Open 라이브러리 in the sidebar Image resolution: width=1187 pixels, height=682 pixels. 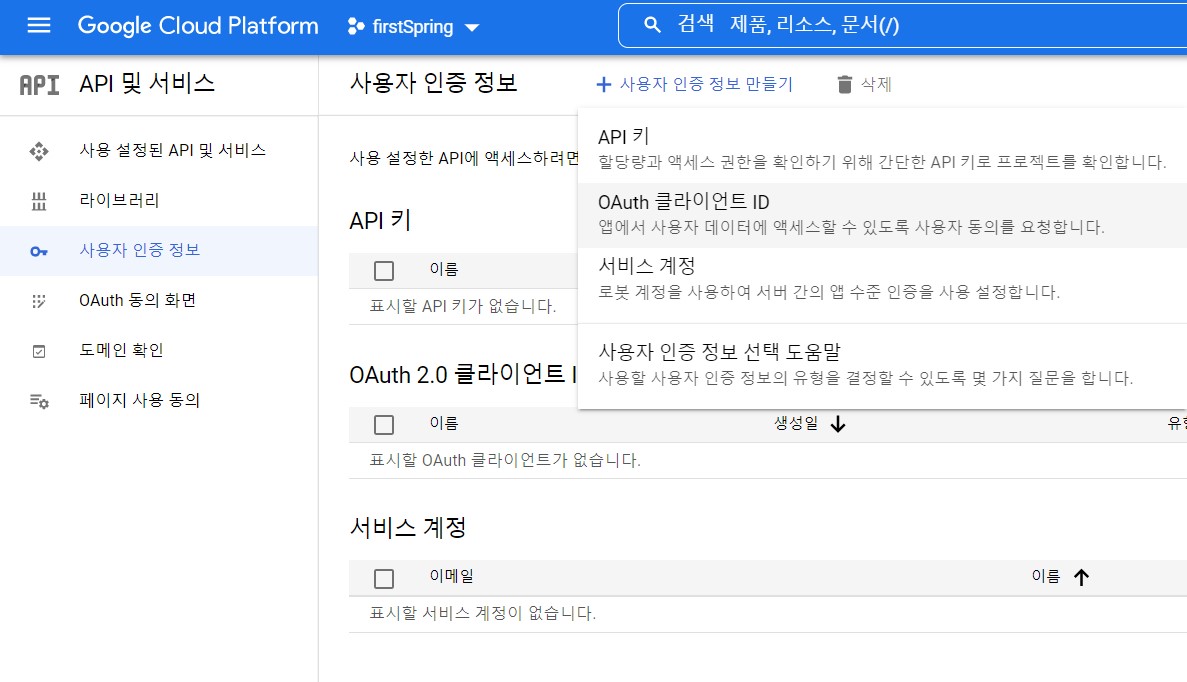click(x=159, y=201)
